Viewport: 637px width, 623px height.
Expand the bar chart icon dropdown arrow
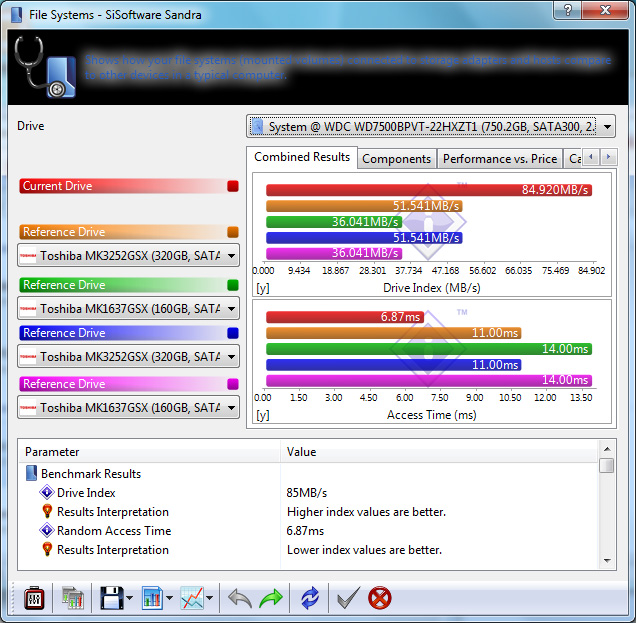coord(169,598)
